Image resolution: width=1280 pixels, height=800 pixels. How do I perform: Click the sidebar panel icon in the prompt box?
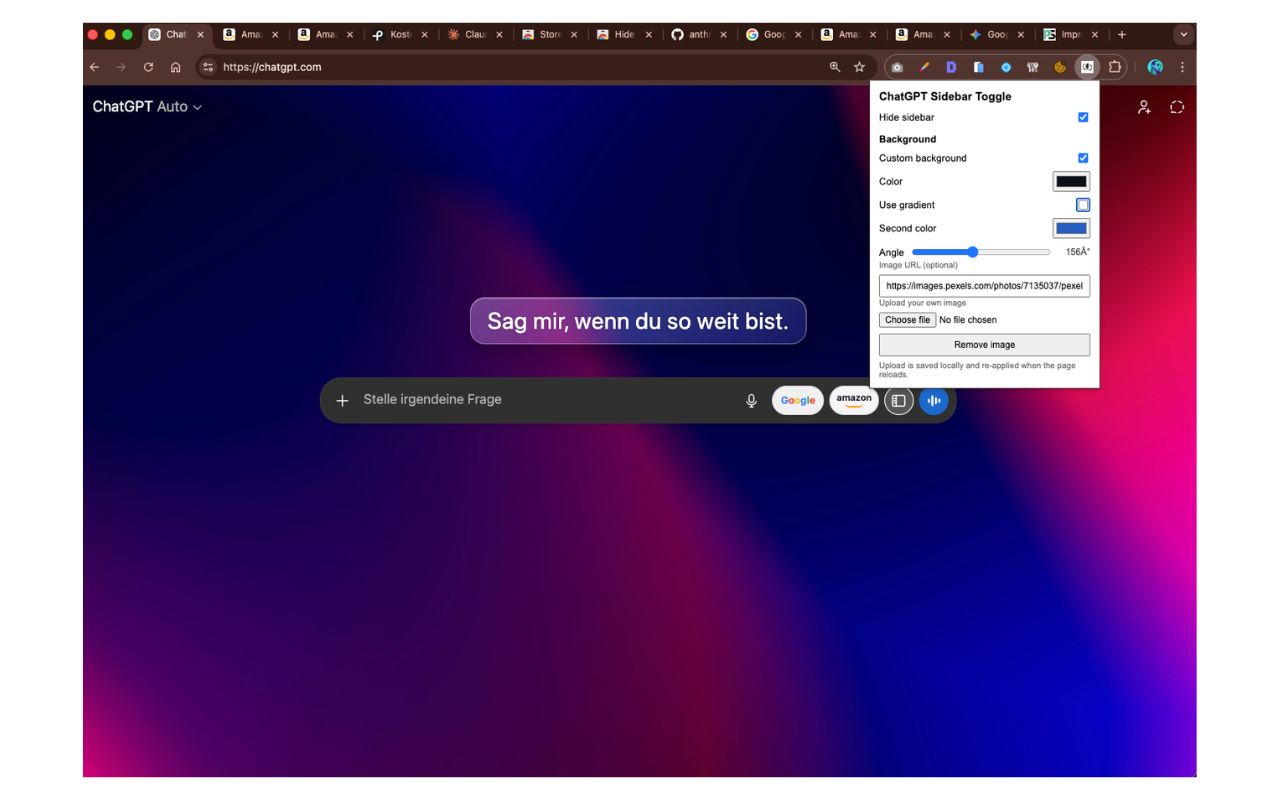click(x=898, y=400)
